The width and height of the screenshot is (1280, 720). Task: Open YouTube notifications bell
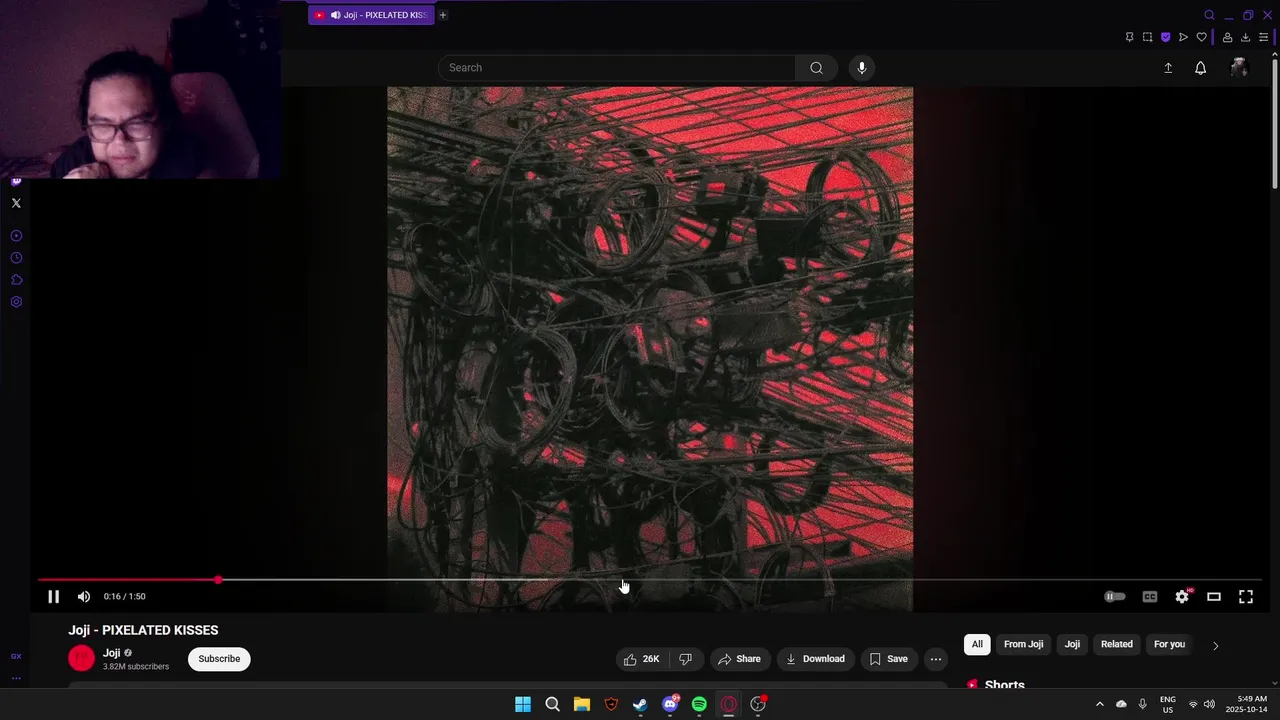click(1201, 68)
